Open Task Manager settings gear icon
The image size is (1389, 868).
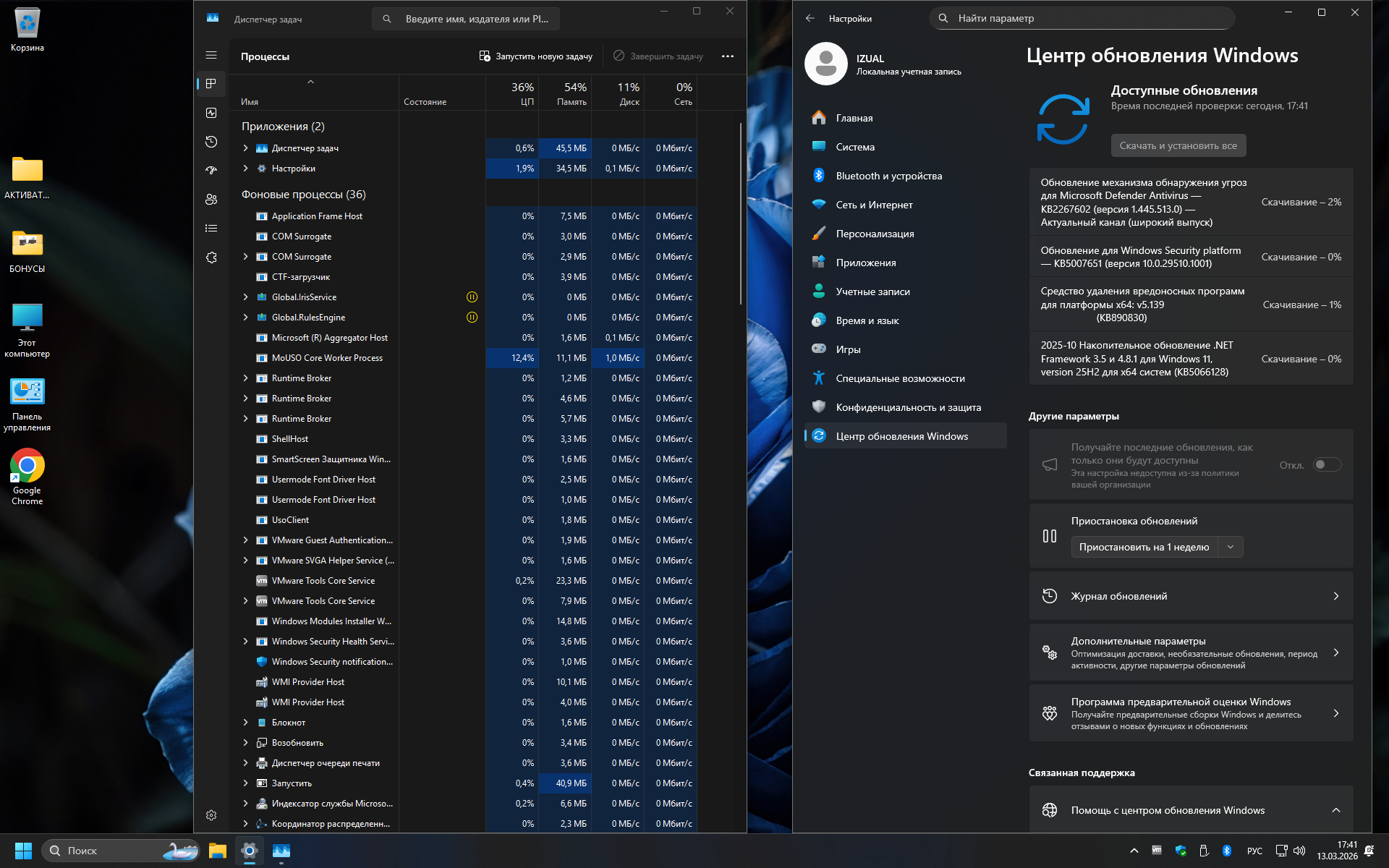[x=211, y=815]
